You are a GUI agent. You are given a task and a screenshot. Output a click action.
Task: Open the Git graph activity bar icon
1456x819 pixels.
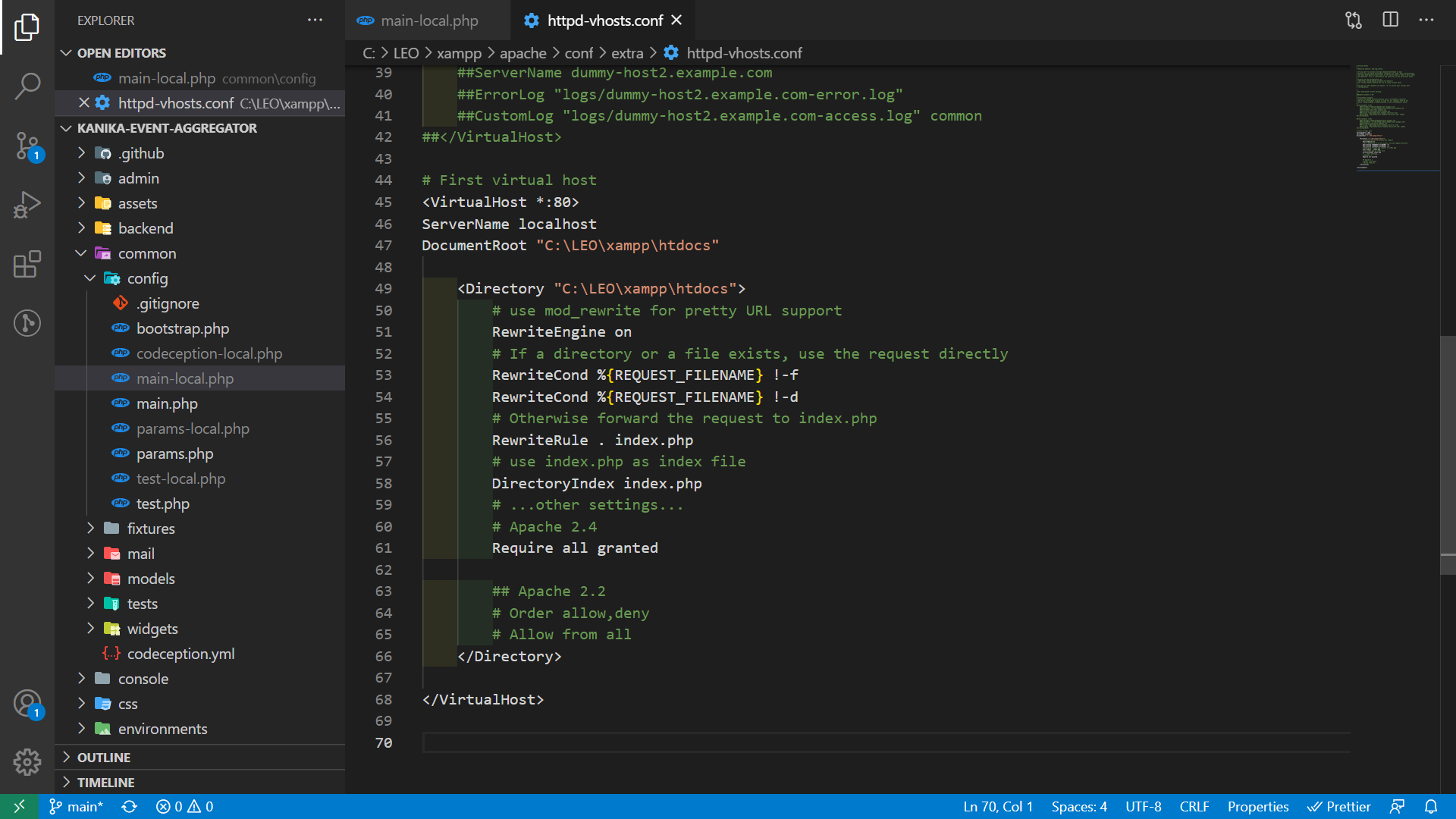[27, 323]
